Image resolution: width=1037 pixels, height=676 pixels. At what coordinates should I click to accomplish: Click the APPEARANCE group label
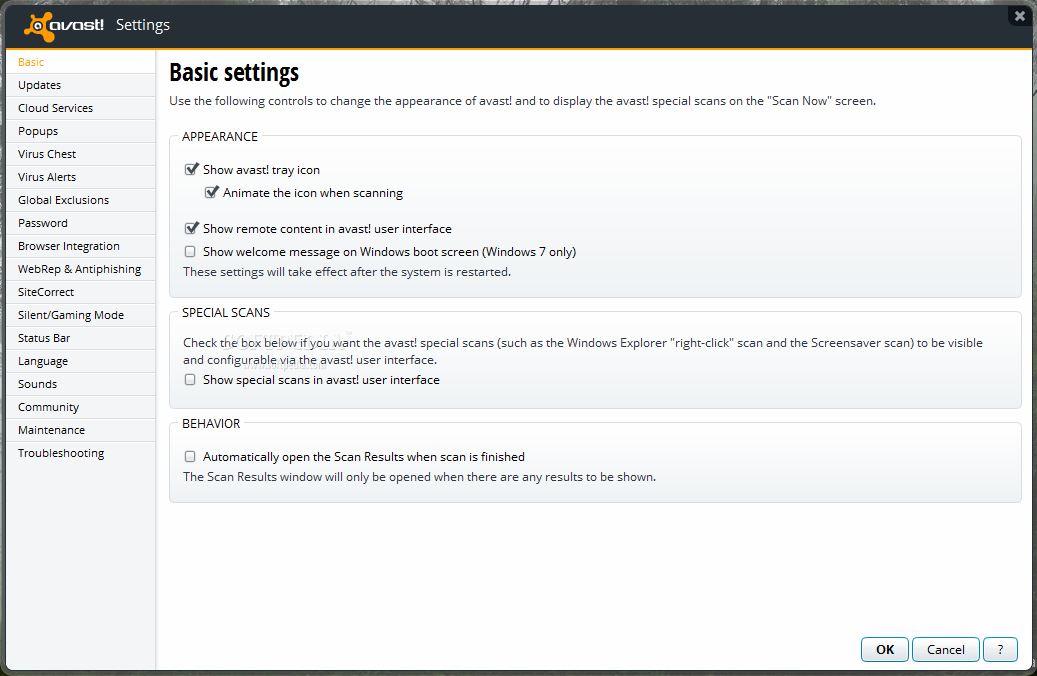point(220,137)
